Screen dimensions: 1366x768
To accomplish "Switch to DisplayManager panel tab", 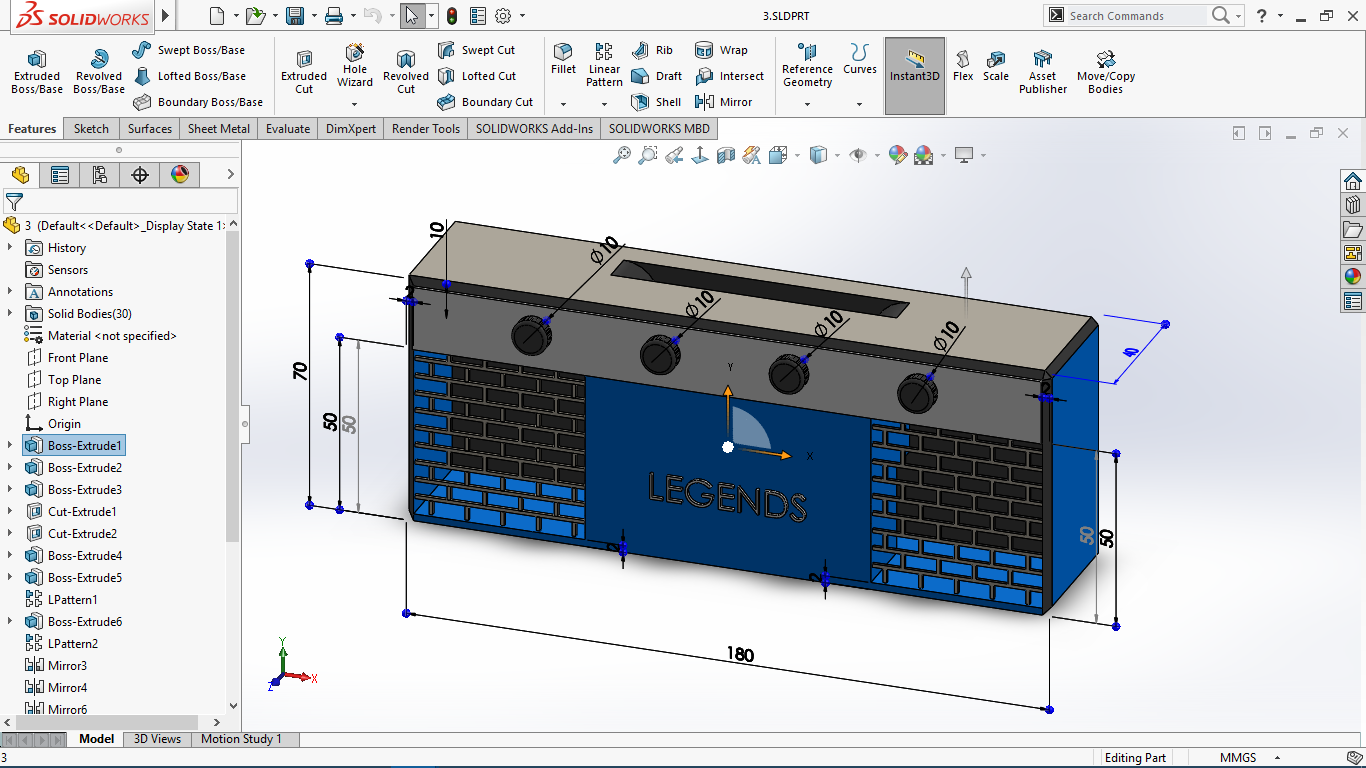I will click(x=180, y=175).
